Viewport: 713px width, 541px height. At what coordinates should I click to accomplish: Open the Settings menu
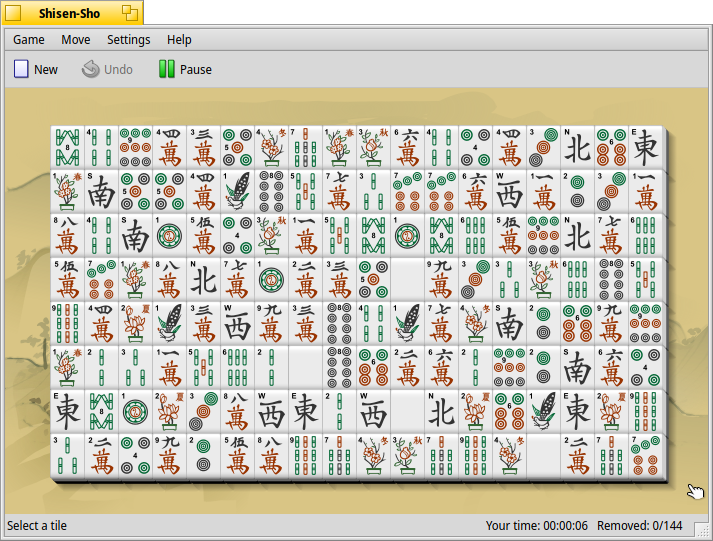pyautogui.click(x=129, y=40)
